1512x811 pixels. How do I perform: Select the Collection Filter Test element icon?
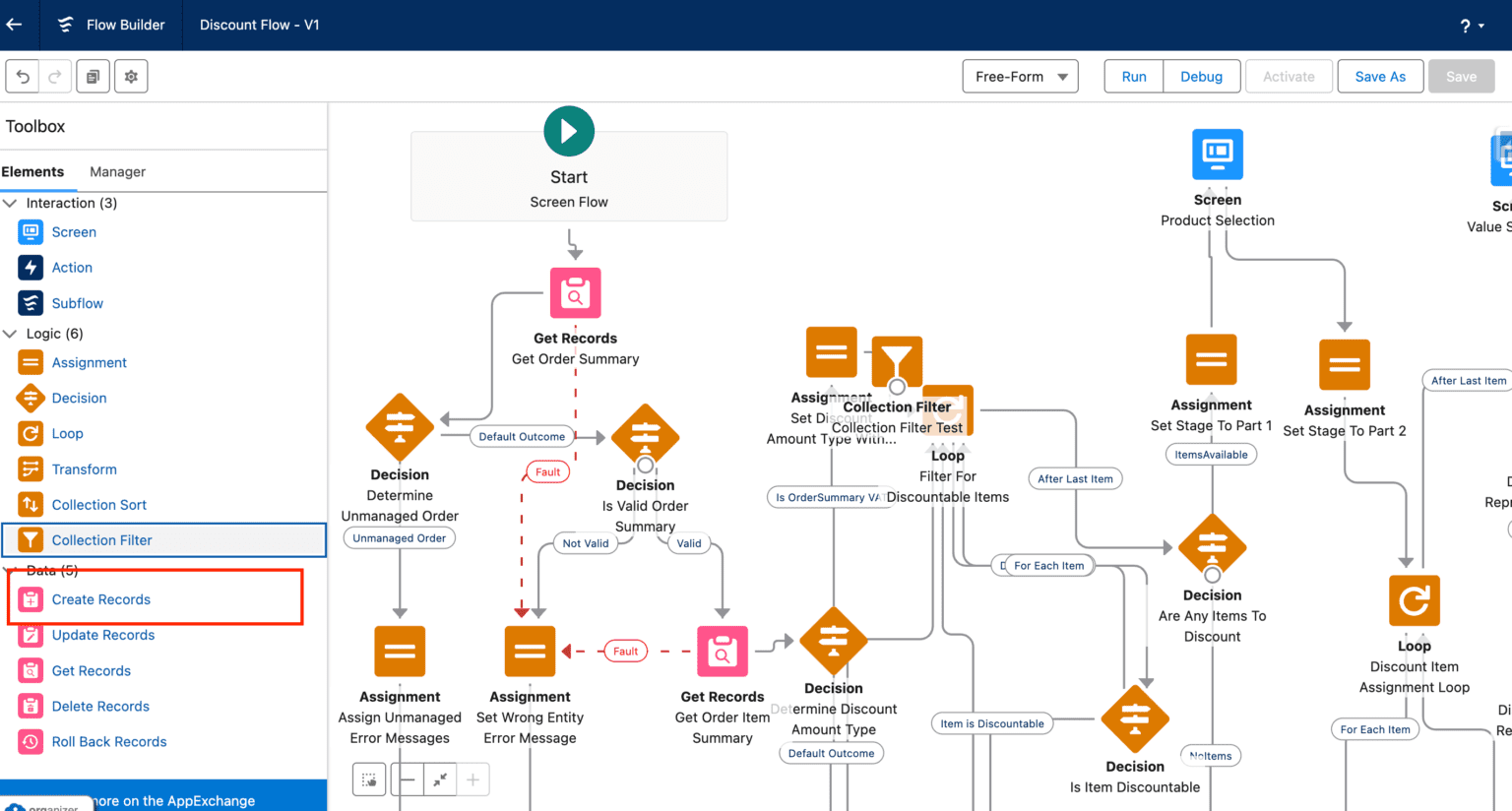[897, 361]
